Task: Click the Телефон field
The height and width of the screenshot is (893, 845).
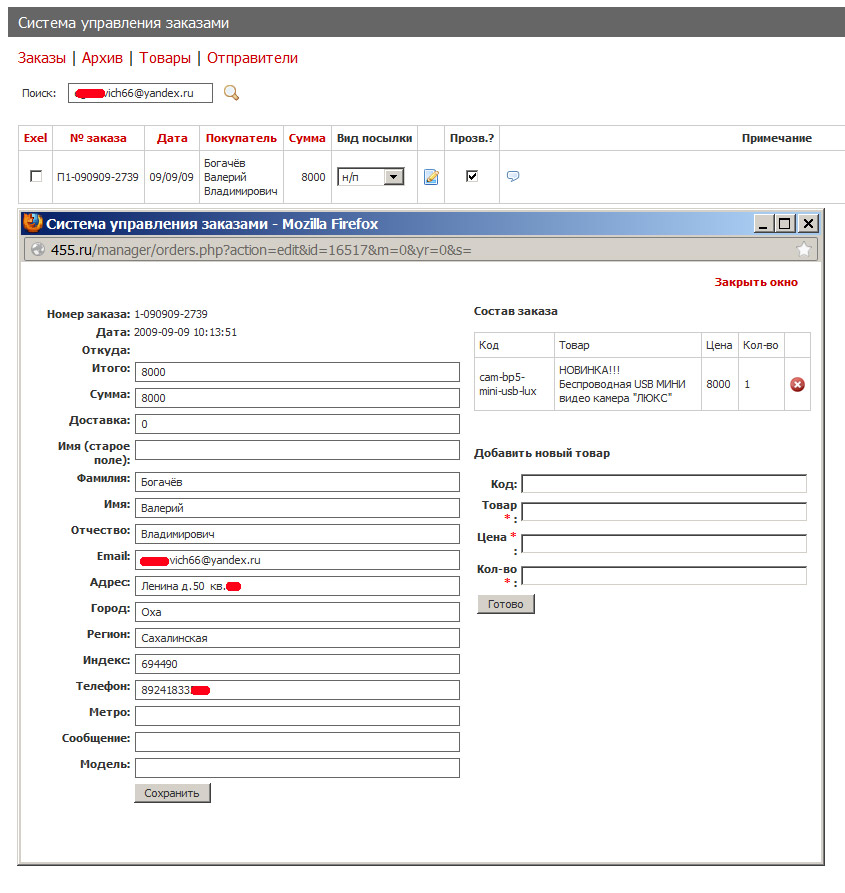Action: click(297, 690)
